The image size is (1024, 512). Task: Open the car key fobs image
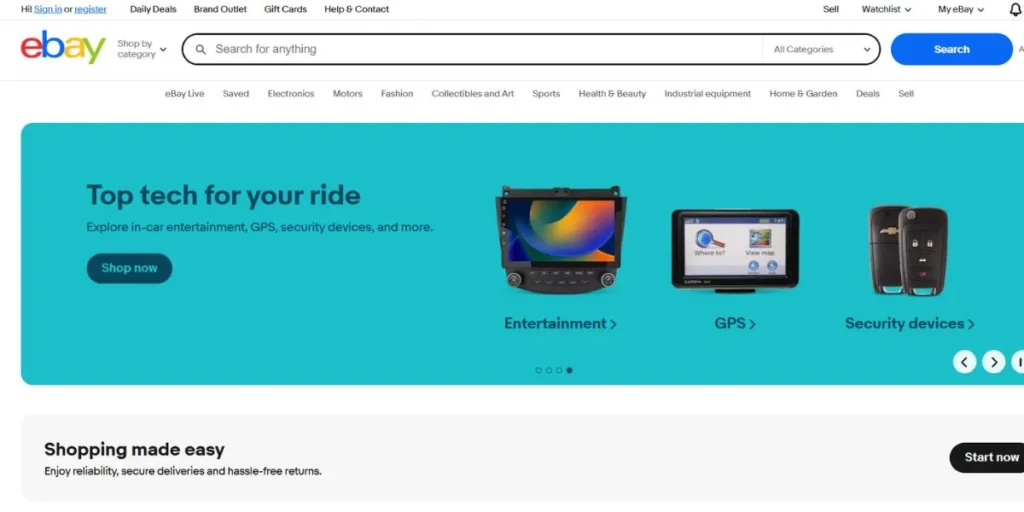[x=908, y=251]
